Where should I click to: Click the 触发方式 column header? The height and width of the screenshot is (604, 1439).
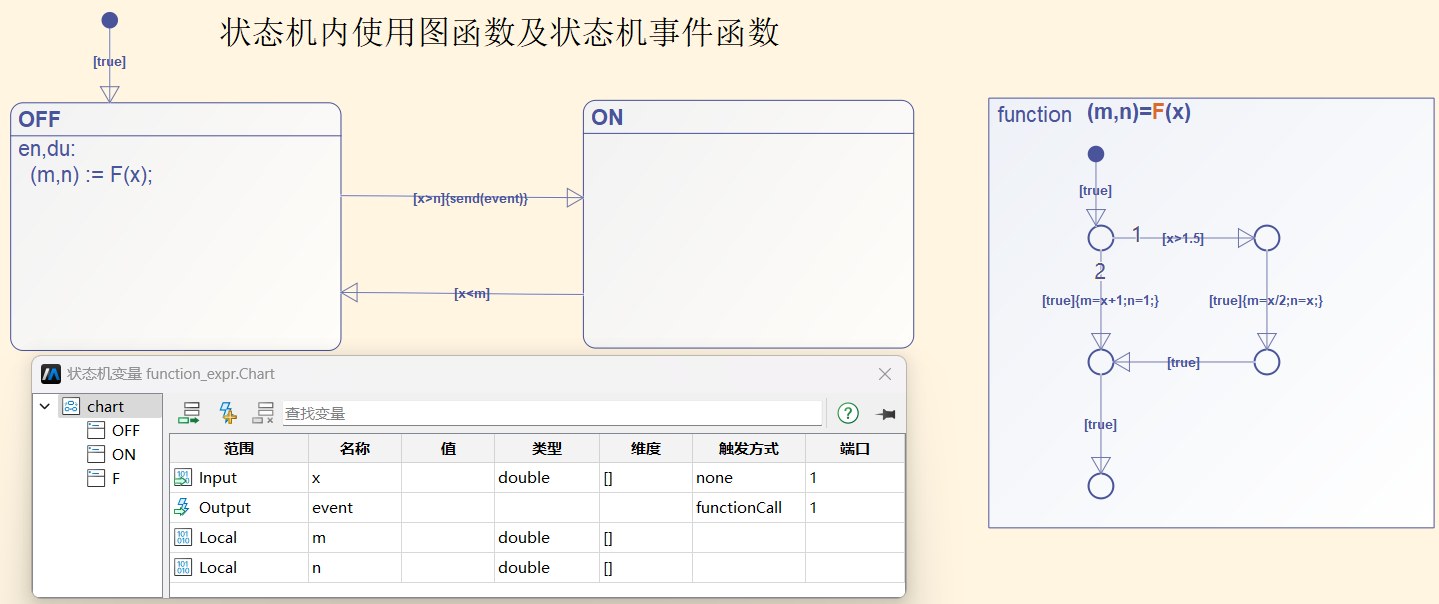pyautogui.click(x=749, y=449)
